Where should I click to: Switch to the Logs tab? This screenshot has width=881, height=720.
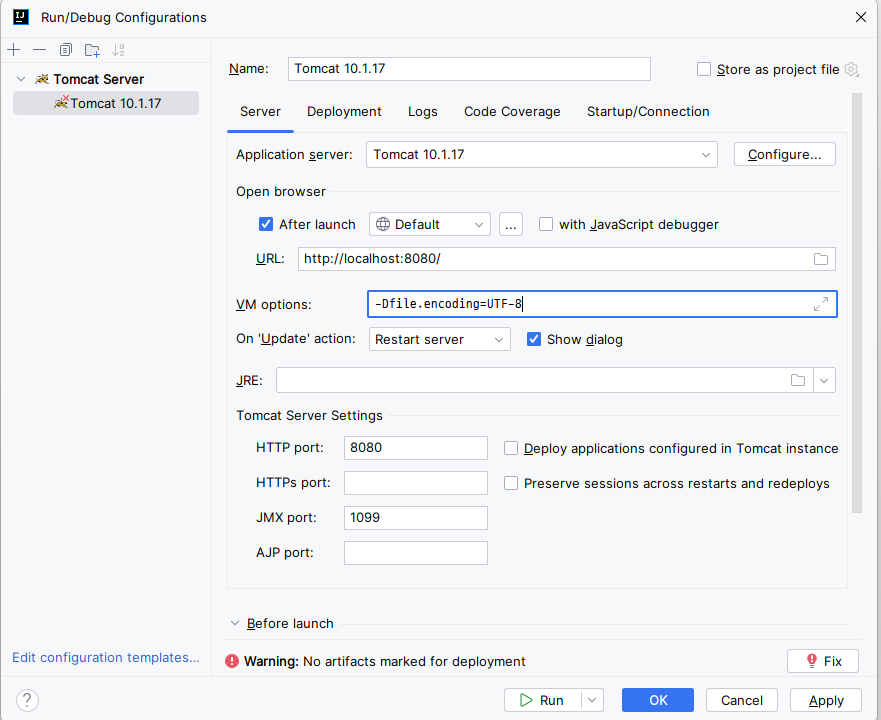click(x=423, y=111)
